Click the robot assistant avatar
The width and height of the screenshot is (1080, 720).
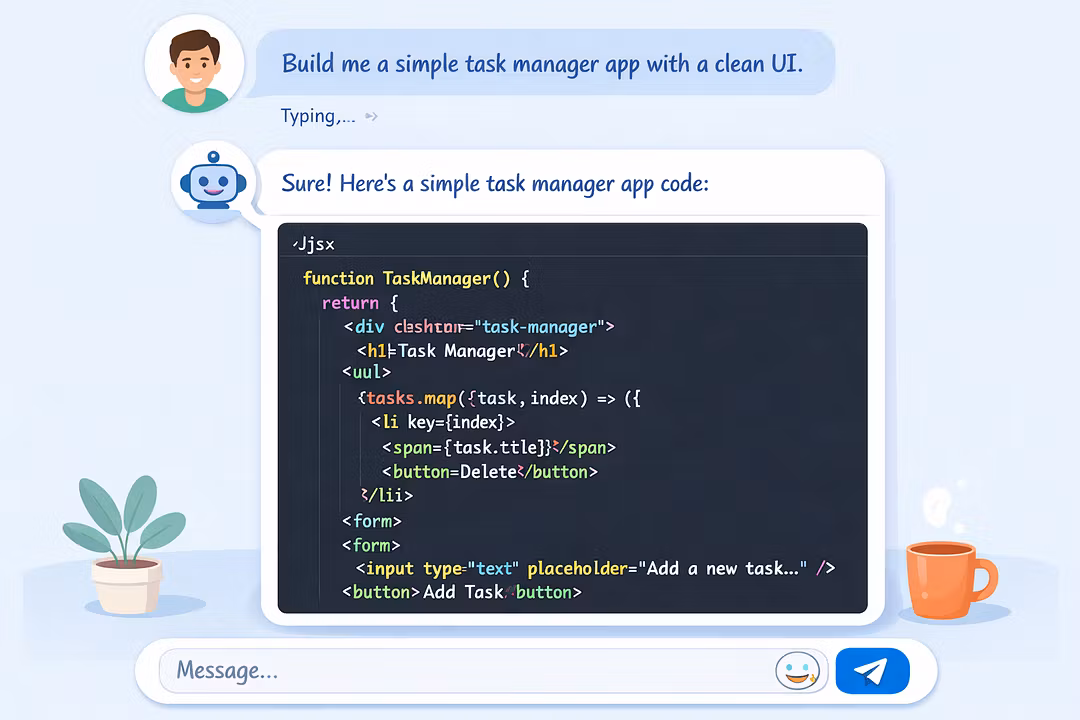[212, 182]
